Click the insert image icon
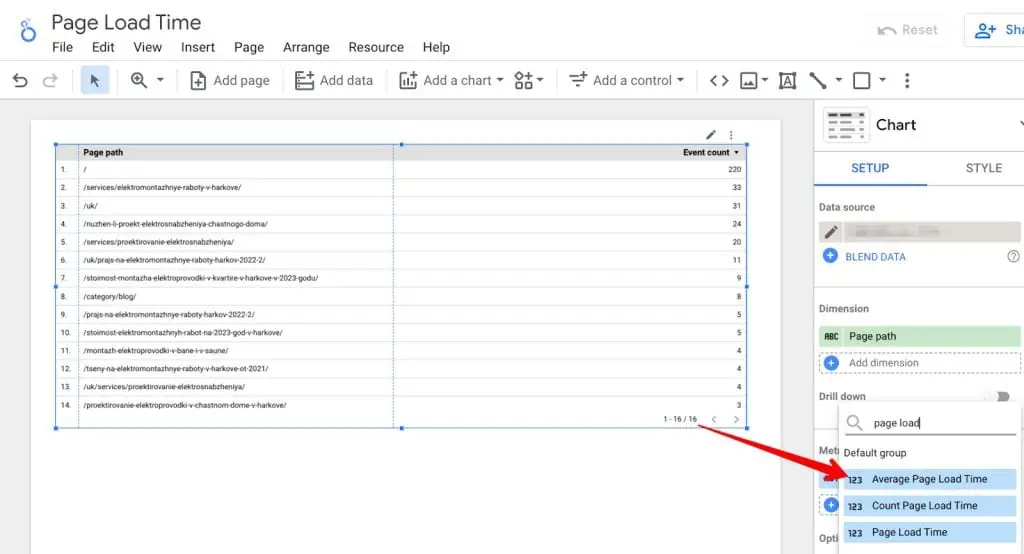Image resolution: width=1024 pixels, height=554 pixels. pyautogui.click(x=748, y=80)
